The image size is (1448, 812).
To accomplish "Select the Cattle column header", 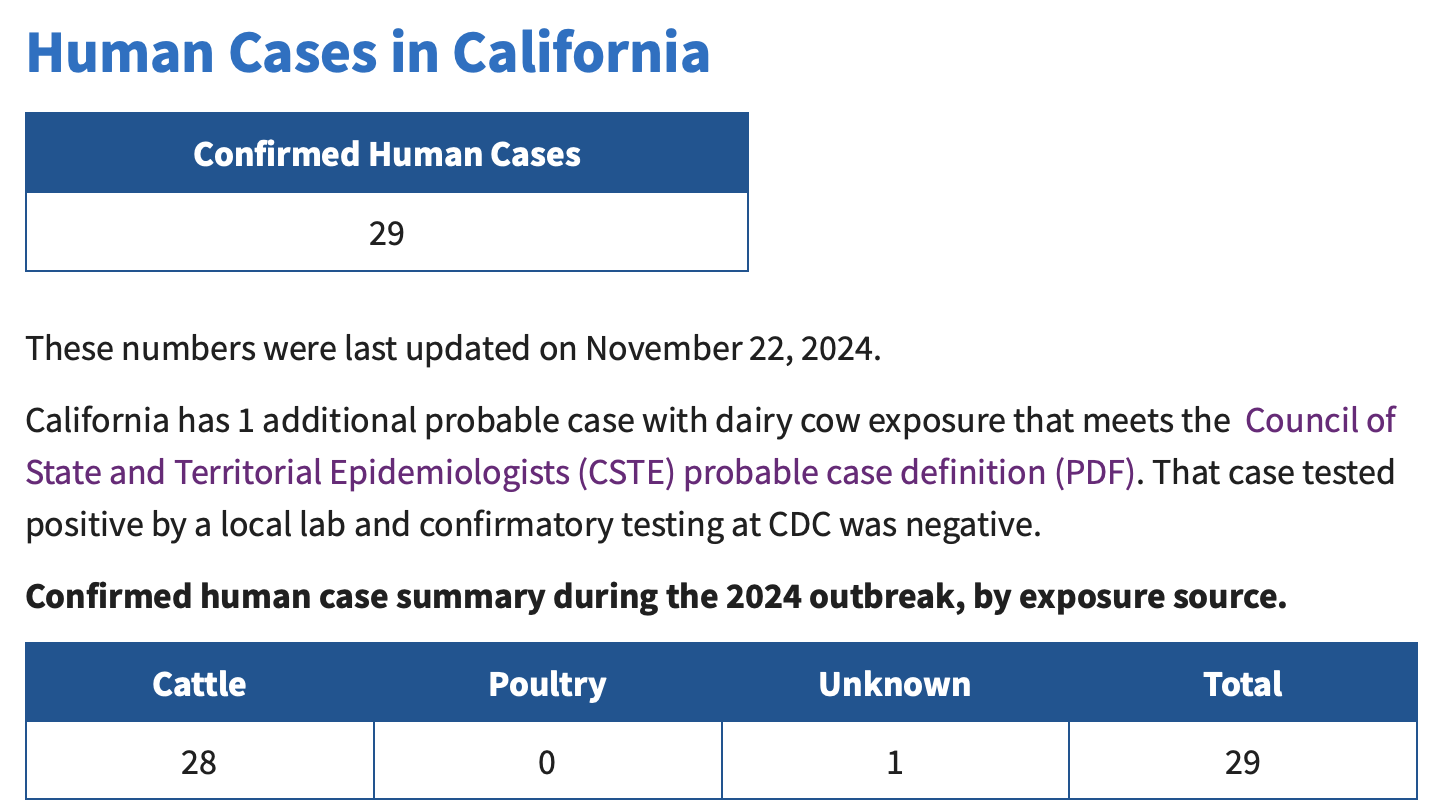I will tap(200, 683).
